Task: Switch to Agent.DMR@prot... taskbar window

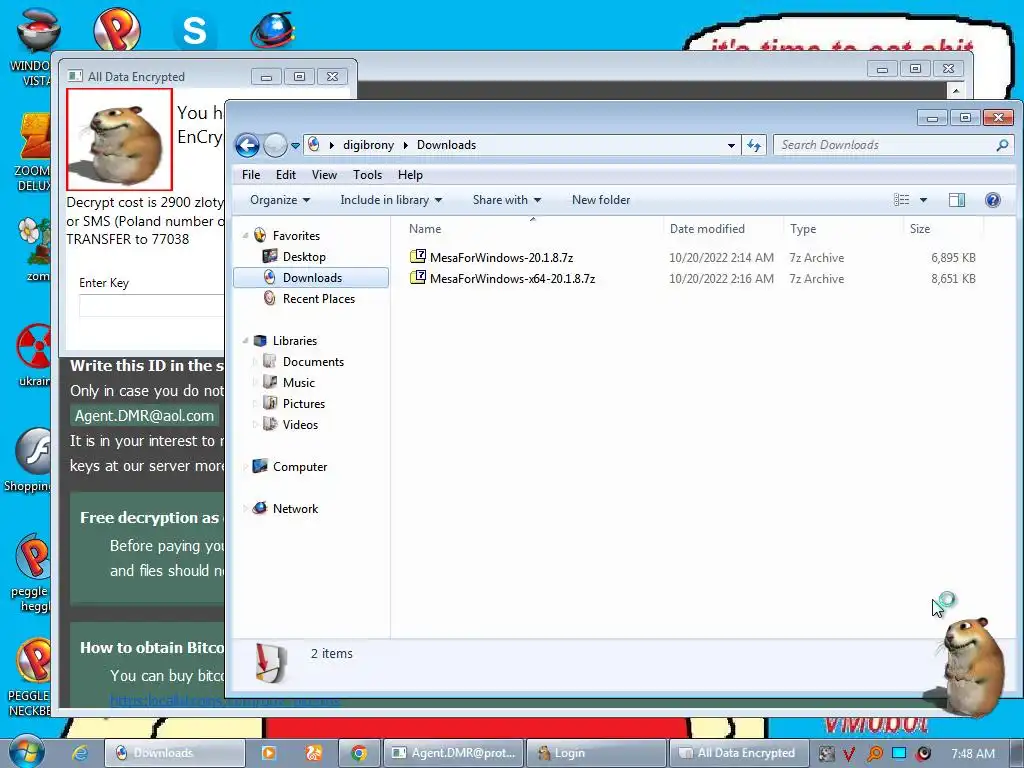Action: click(x=453, y=753)
